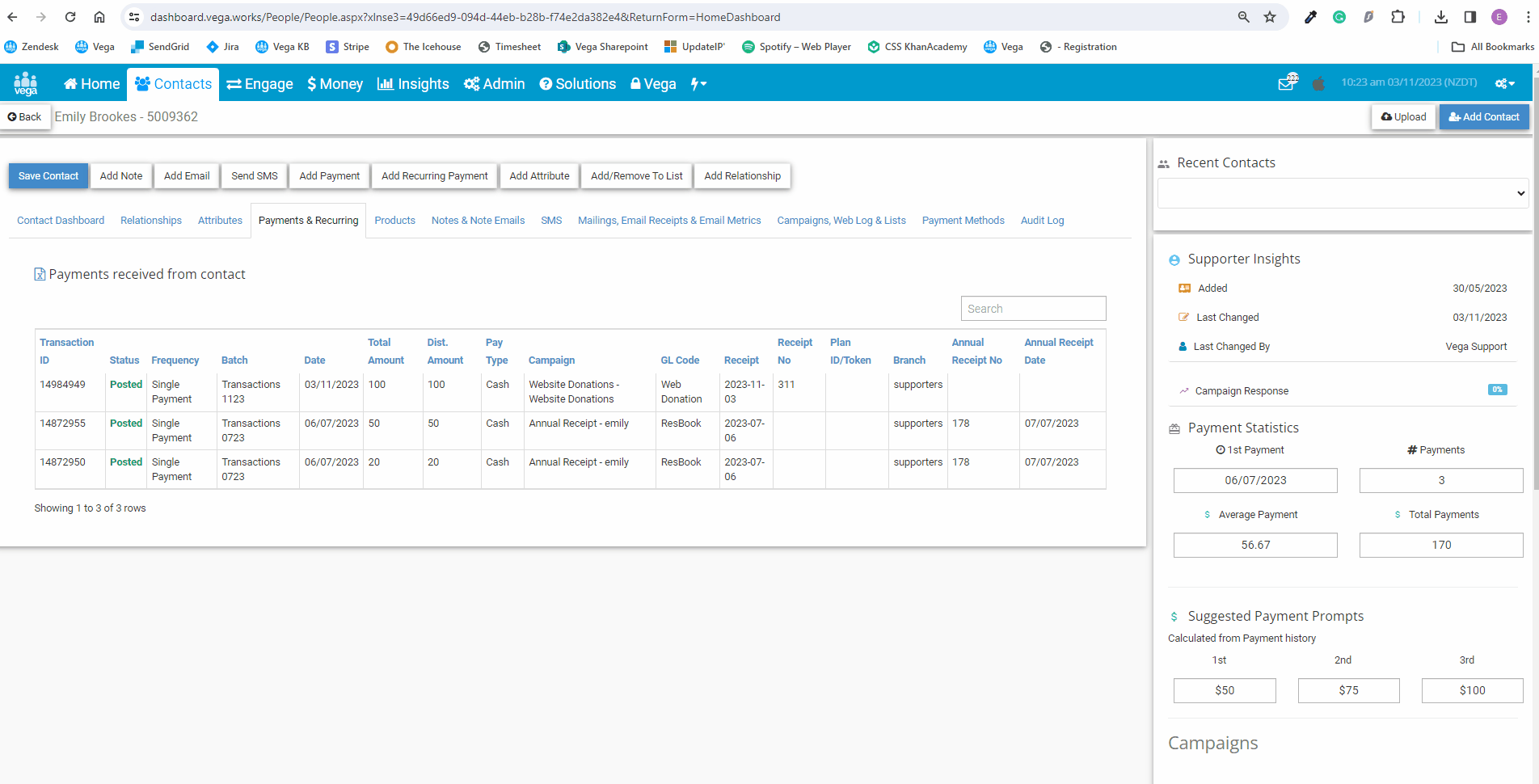The width and height of the screenshot is (1539, 784).
Task: Open the Insights menu
Action: (x=413, y=84)
